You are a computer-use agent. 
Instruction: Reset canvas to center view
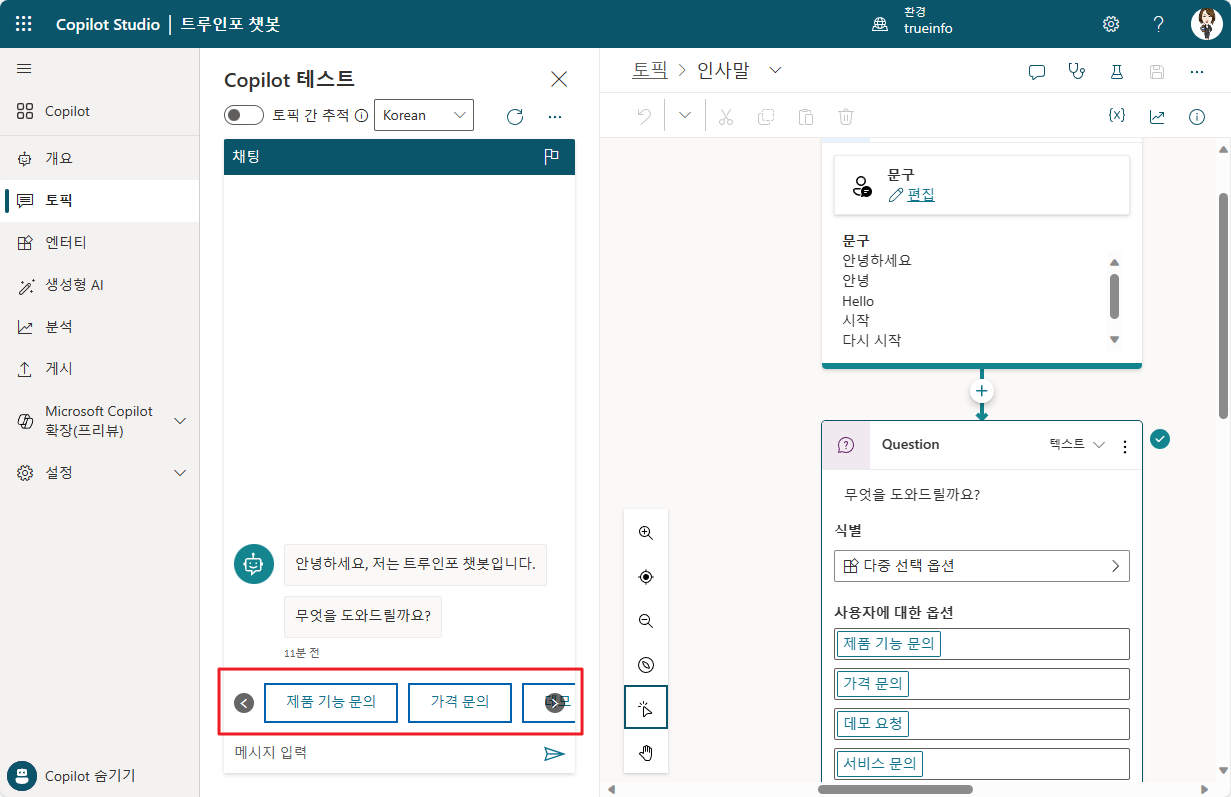coord(646,577)
